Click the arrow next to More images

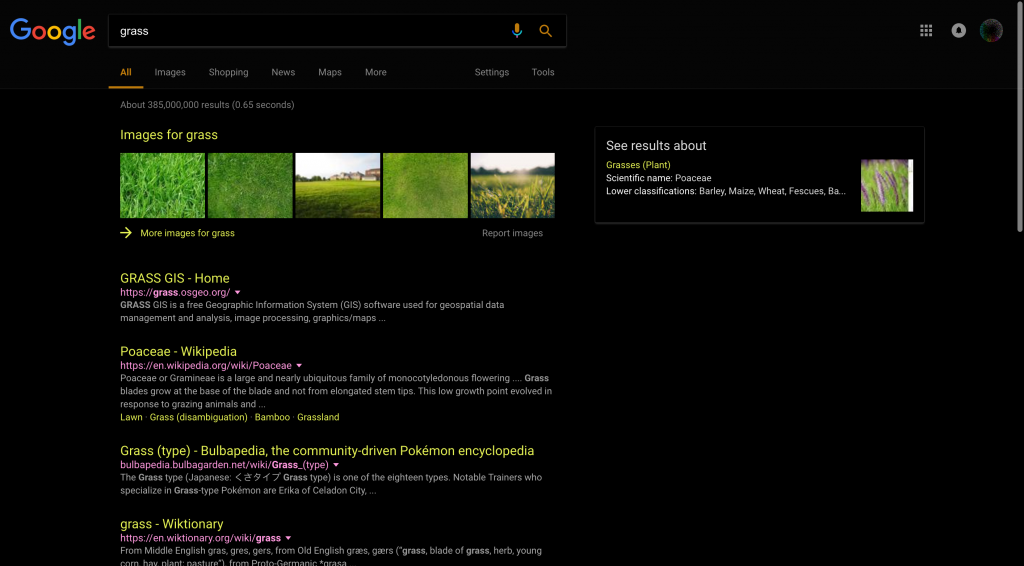click(126, 233)
